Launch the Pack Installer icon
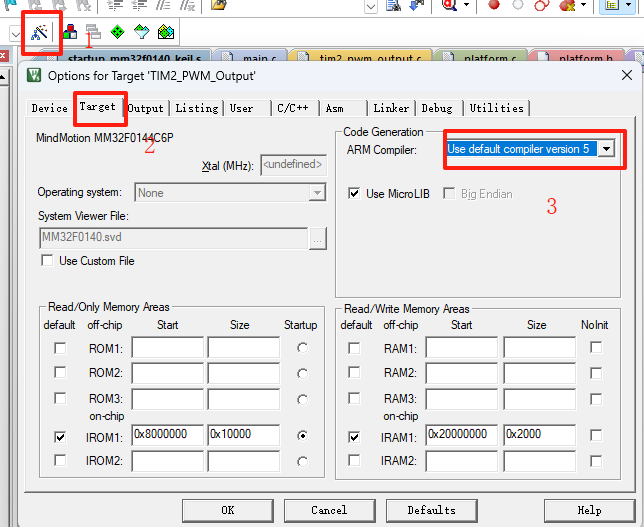This screenshot has height=527, width=644. click(x=166, y=32)
